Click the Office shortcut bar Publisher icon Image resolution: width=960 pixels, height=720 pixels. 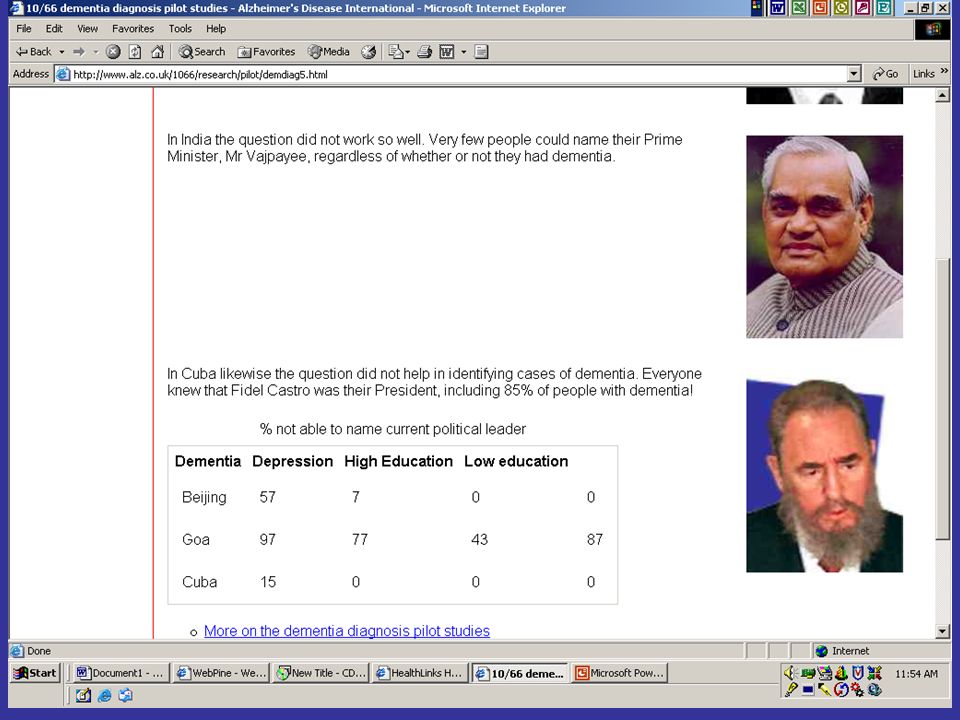click(884, 8)
